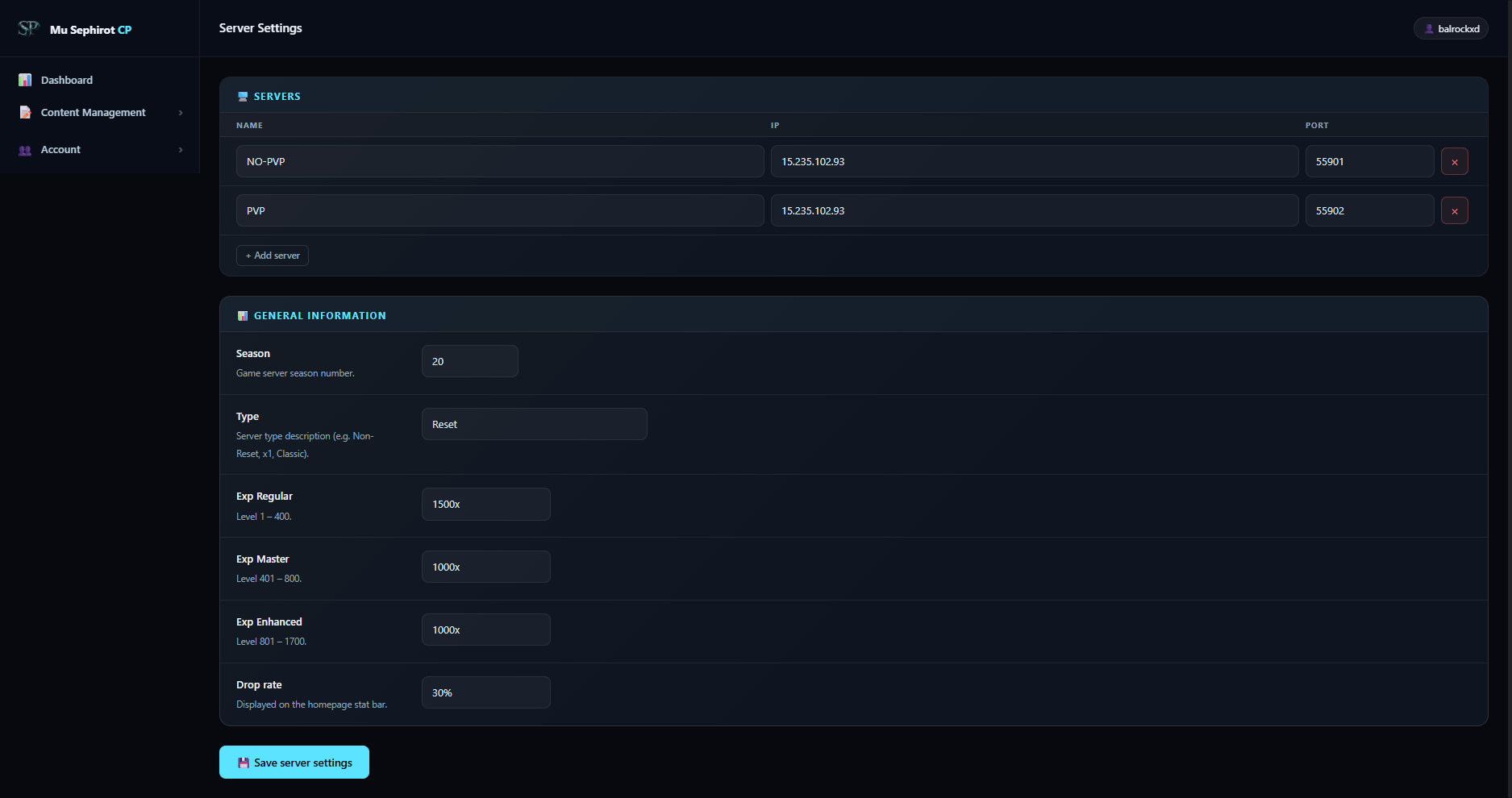This screenshot has width=1512, height=798.
Task: Click the IP column header
Action: pos(775,126)
